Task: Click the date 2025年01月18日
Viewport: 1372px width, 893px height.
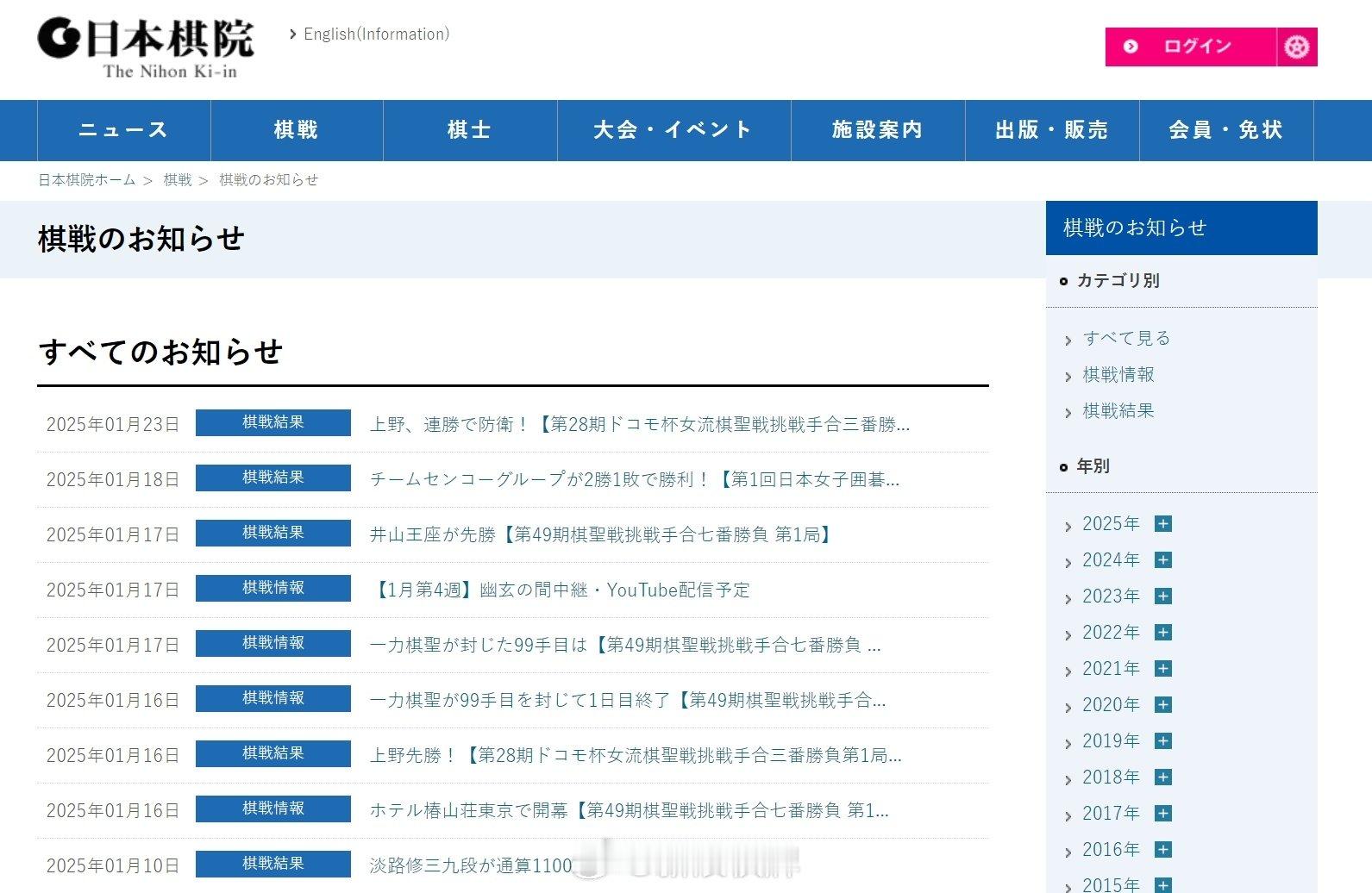Action: [113, 480]
